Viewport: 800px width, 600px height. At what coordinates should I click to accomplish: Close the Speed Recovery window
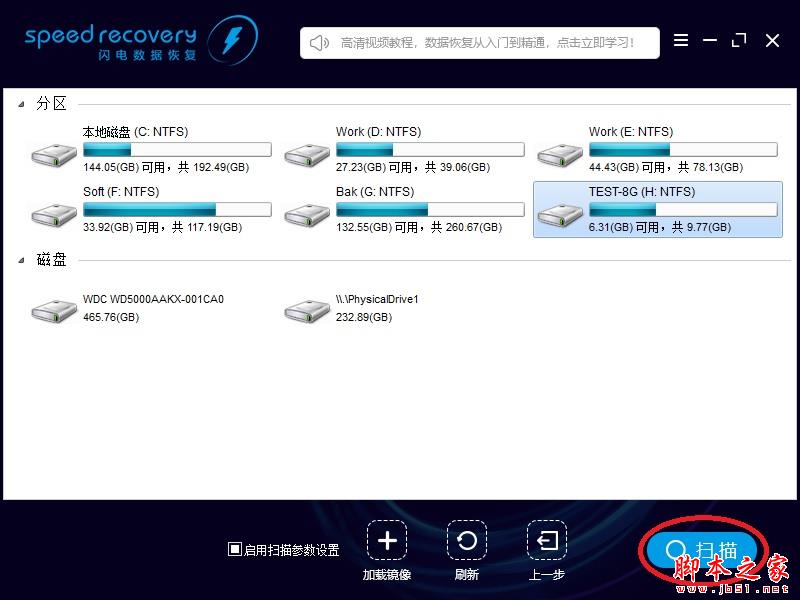point(772,40)
